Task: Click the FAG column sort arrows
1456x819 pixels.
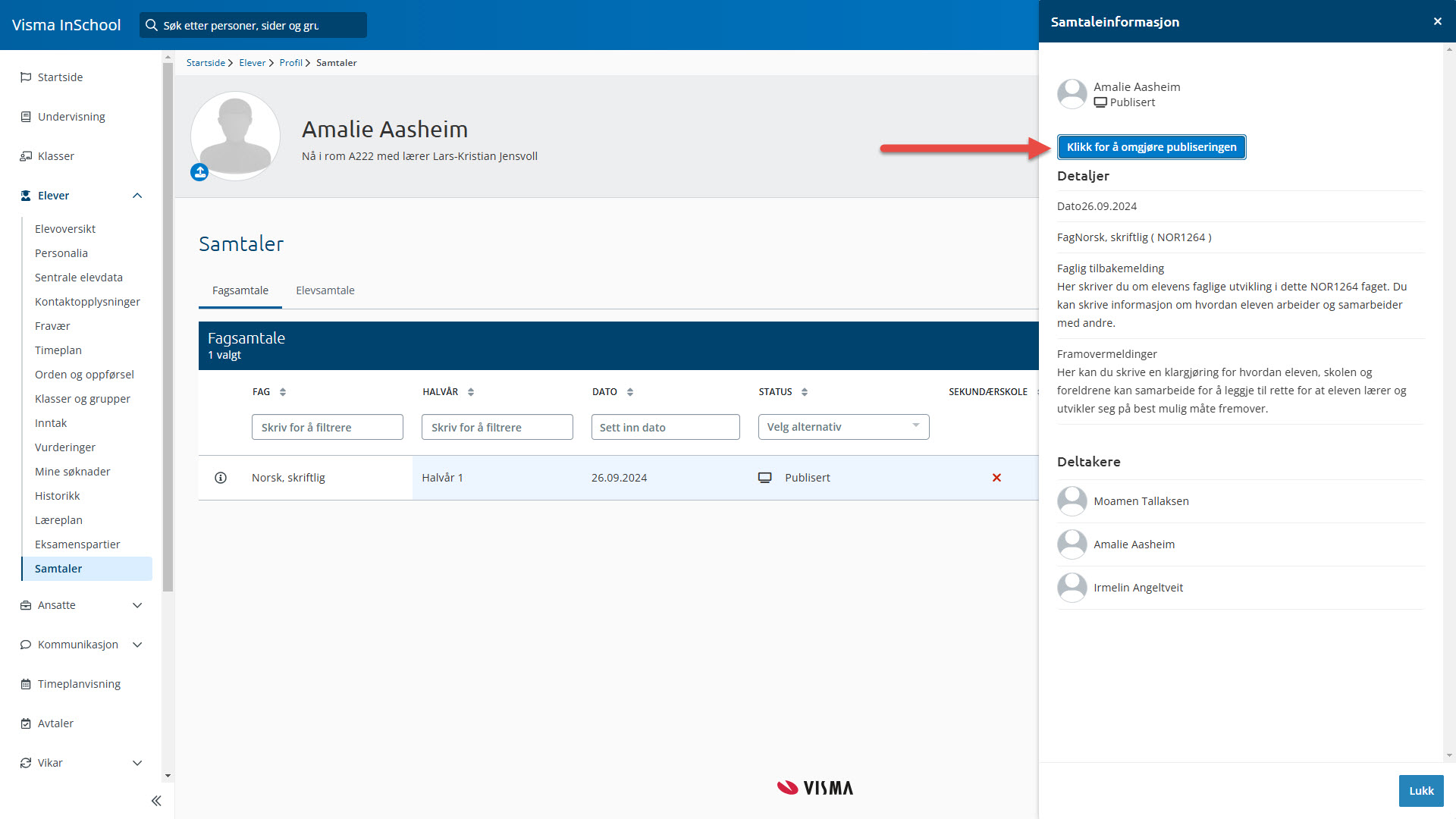Action: [283, 392]
